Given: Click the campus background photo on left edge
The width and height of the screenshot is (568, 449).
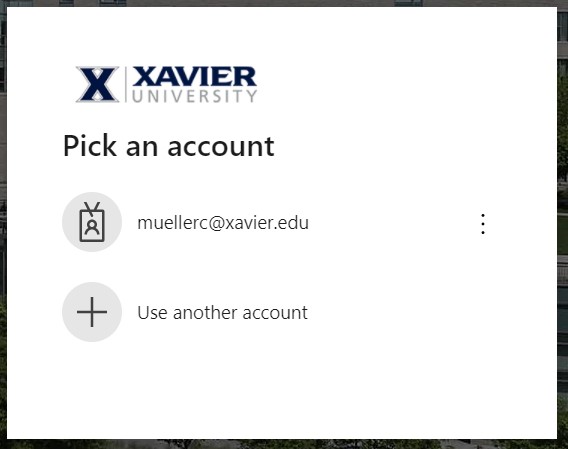Looking at the screenshot, I should click(3, 225).
